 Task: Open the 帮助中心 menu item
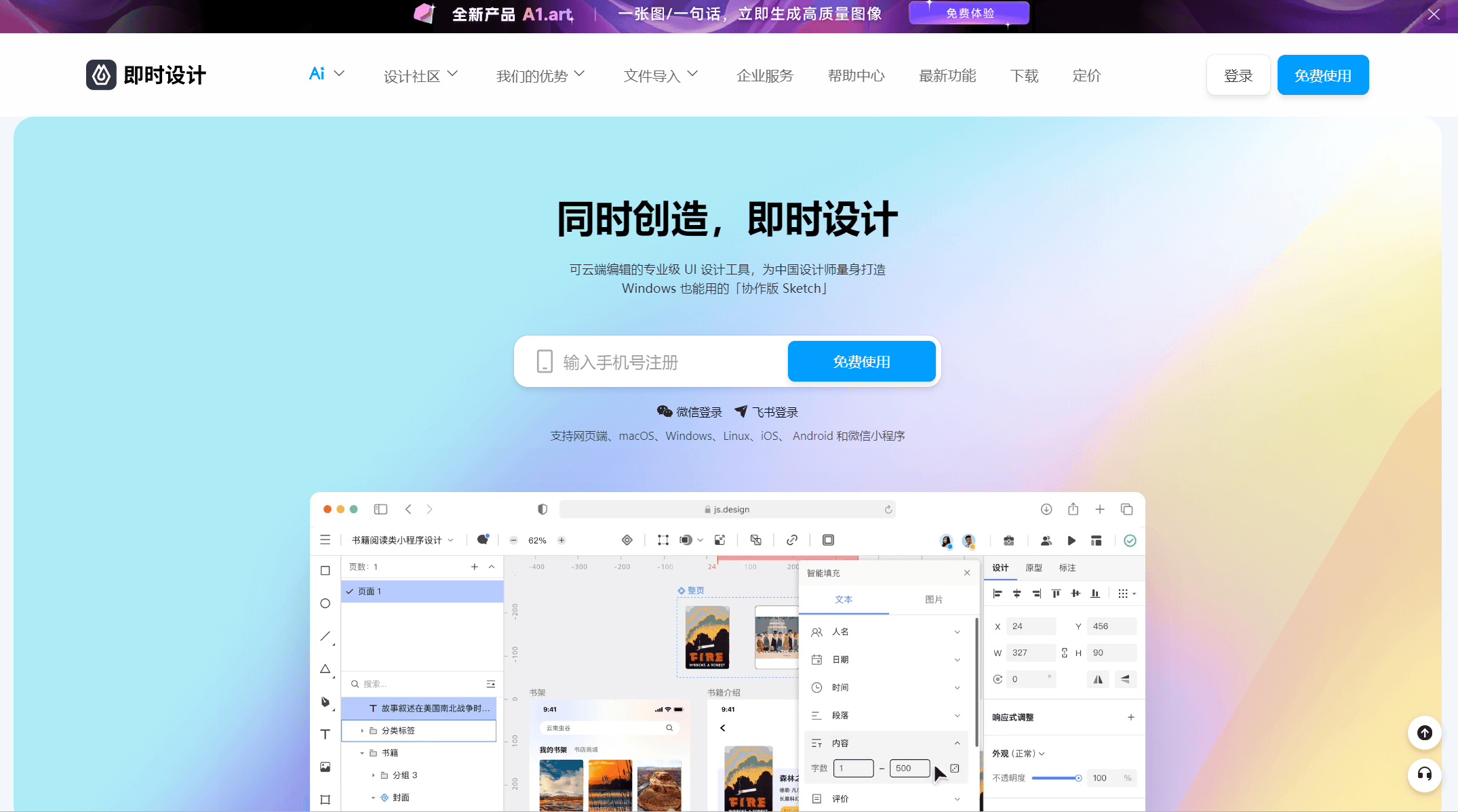856,75
